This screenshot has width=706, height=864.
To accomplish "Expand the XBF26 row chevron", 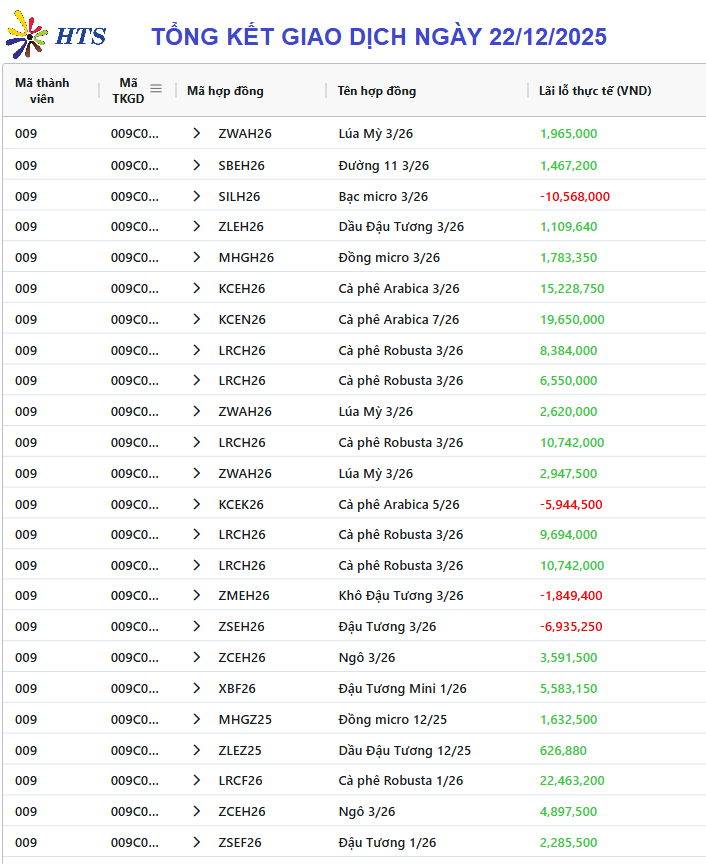I will (x=197, y=688).
